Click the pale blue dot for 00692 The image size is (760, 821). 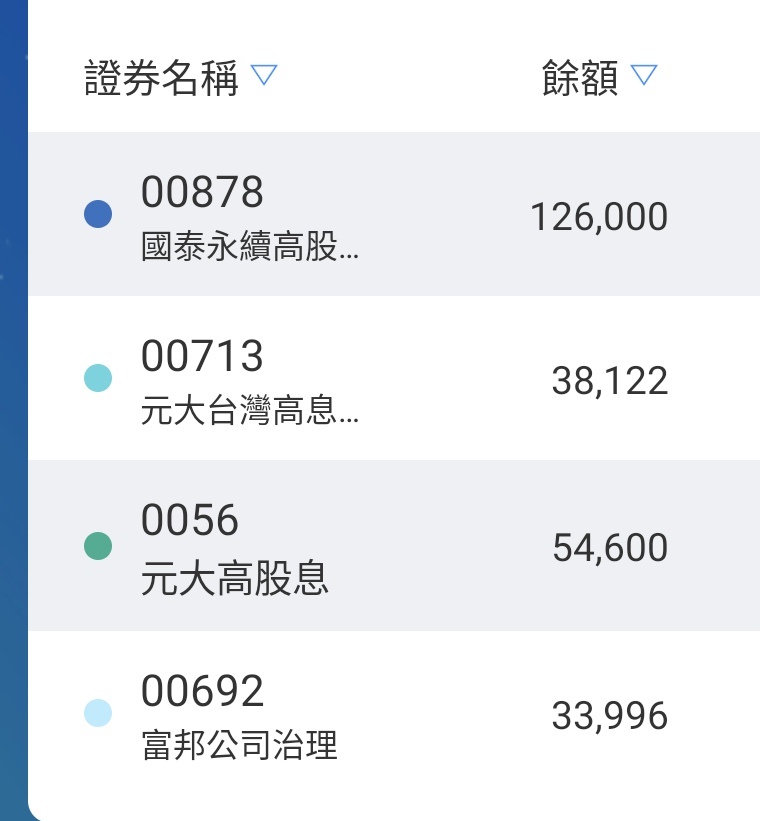point(98,714)
